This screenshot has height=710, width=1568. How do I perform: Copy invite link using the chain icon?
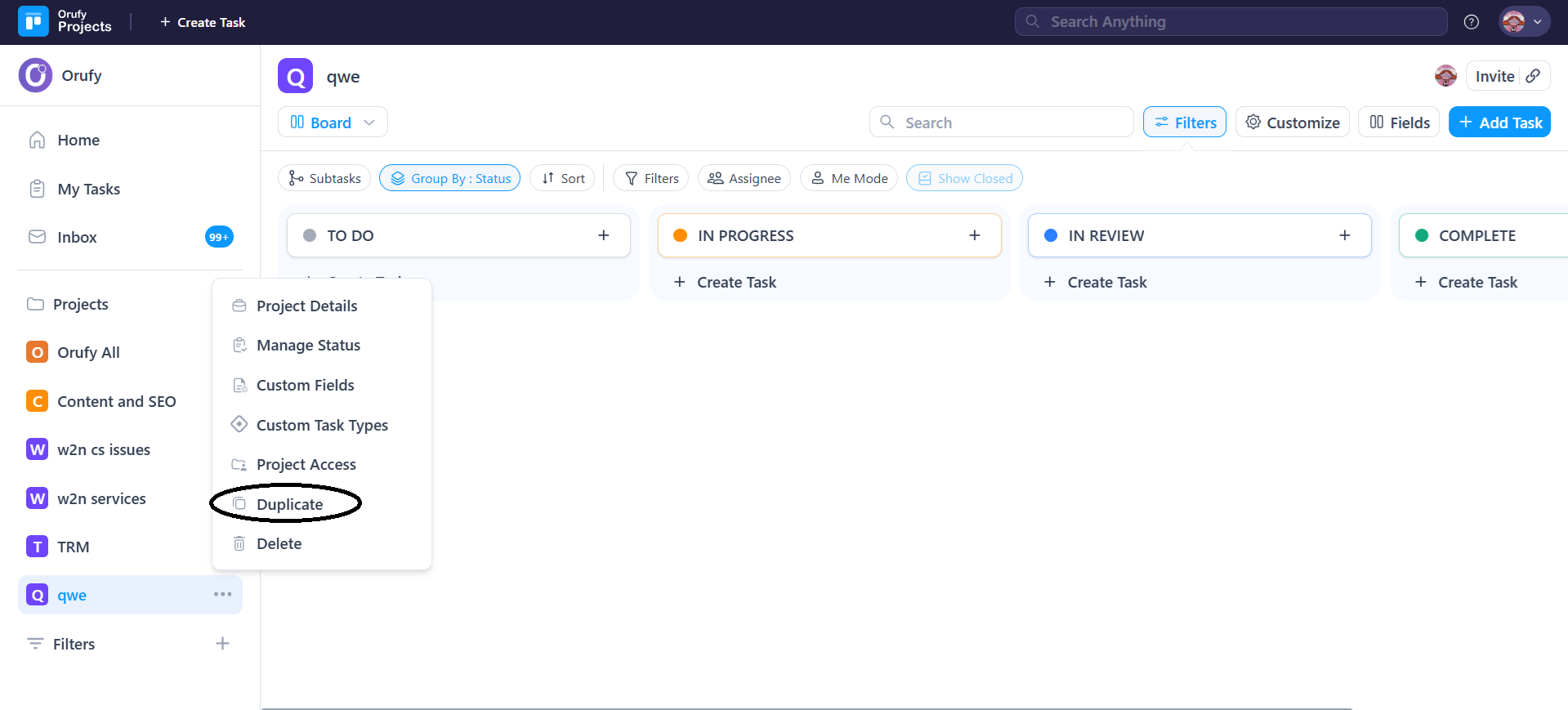click(x=1533, y=76)
